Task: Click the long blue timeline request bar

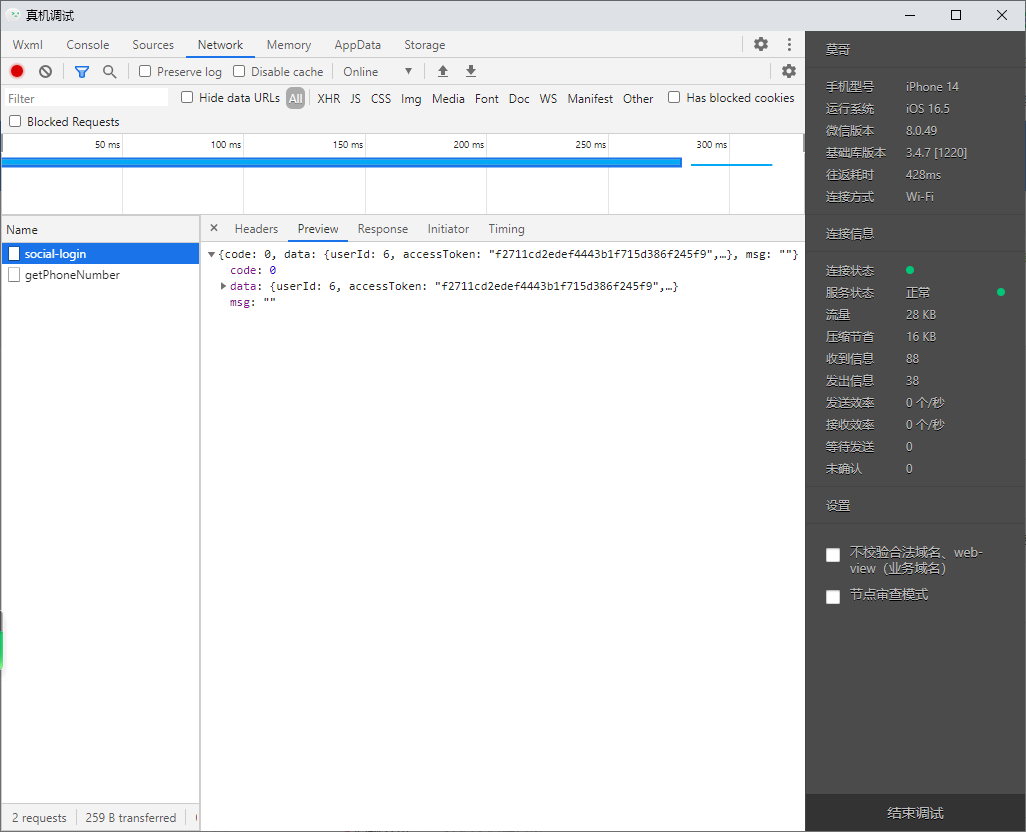Action: [342, 162]
